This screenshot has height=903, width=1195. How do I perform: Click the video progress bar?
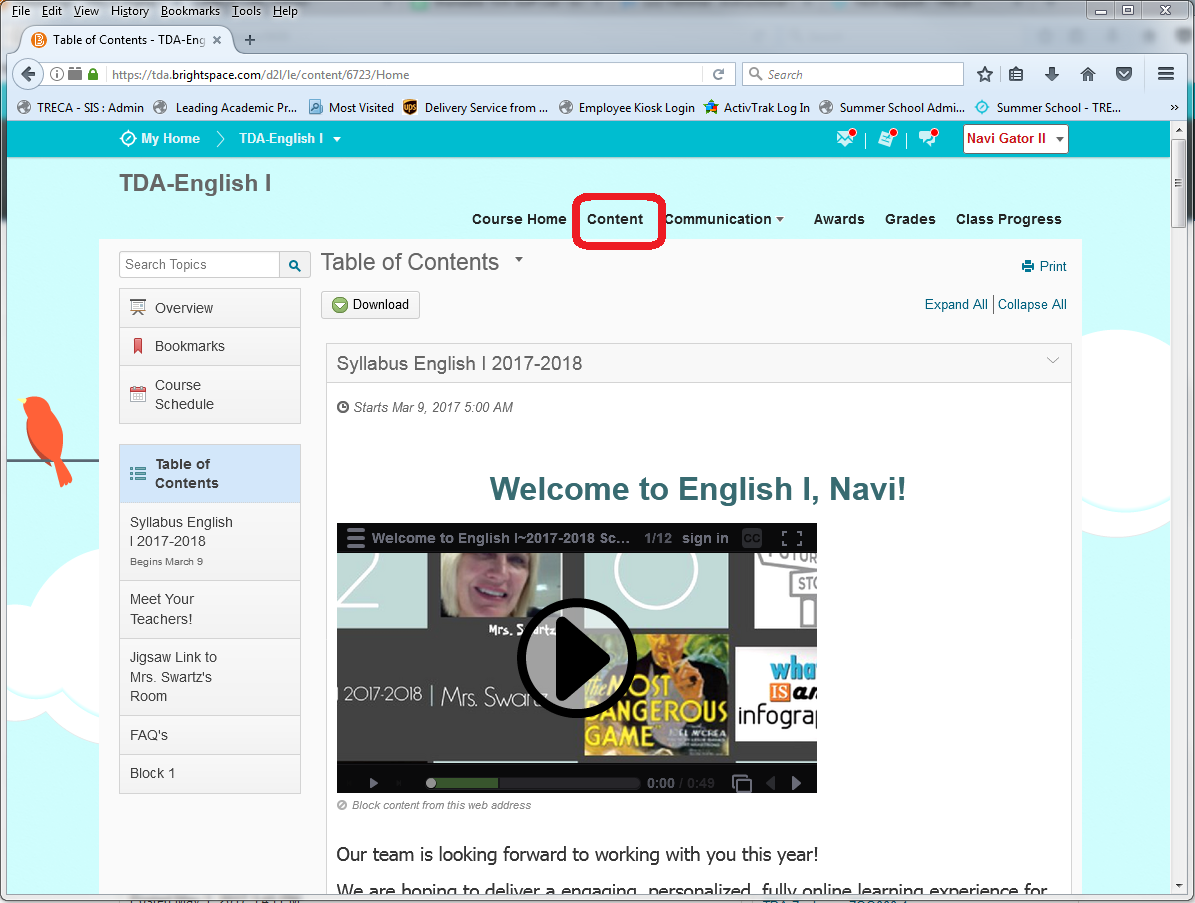(x=533, y=783)
